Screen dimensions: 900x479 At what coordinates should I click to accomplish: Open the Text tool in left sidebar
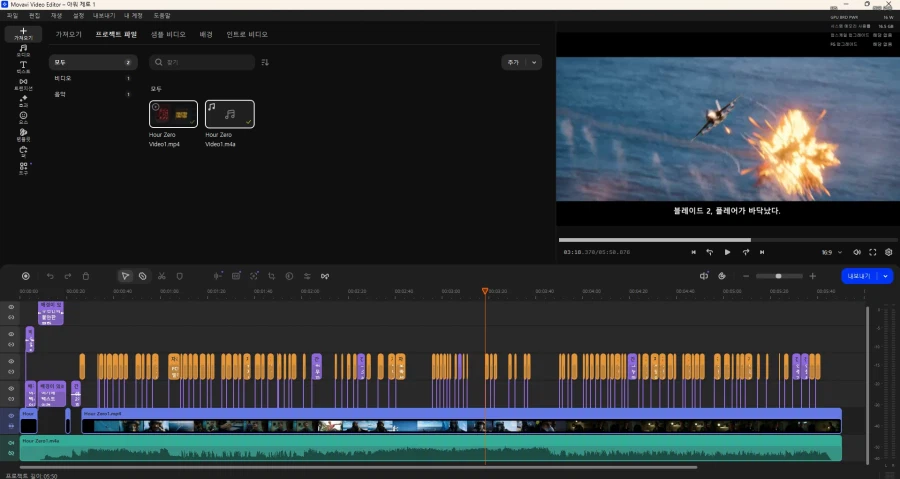[x=23, y=67]
